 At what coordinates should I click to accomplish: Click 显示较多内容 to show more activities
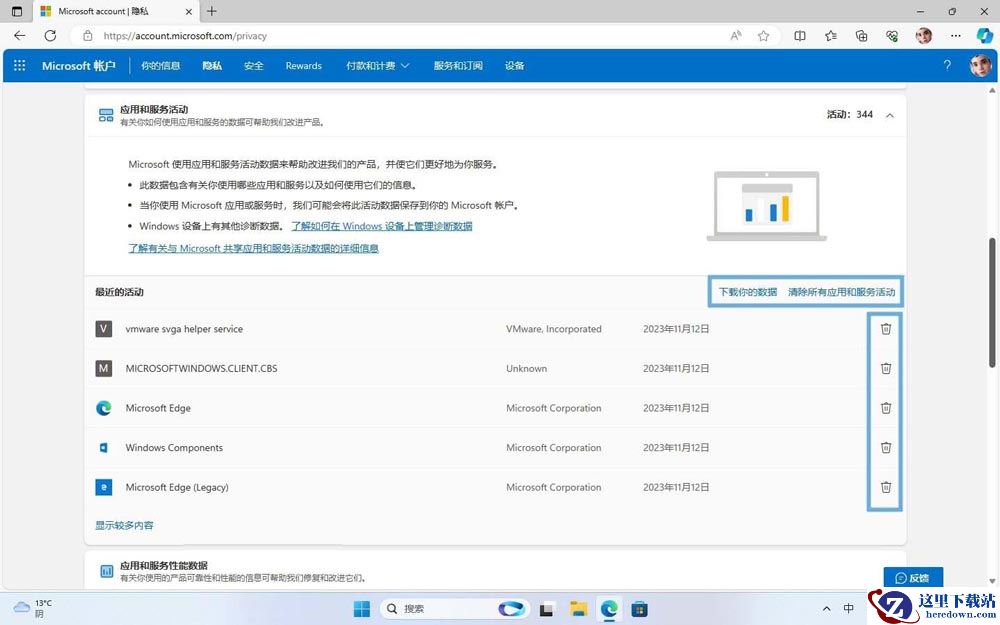124,526
